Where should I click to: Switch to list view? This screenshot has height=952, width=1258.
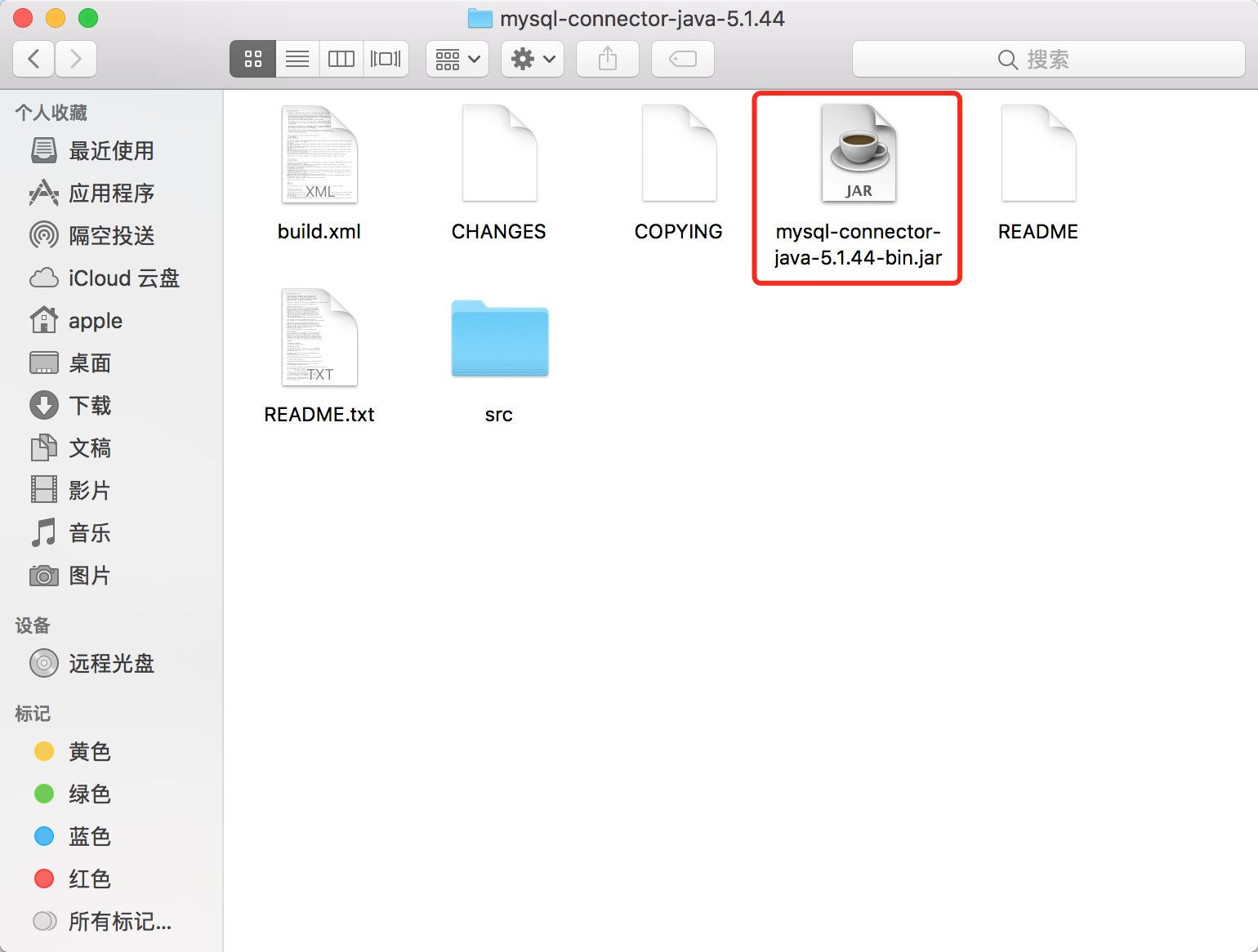297,59
